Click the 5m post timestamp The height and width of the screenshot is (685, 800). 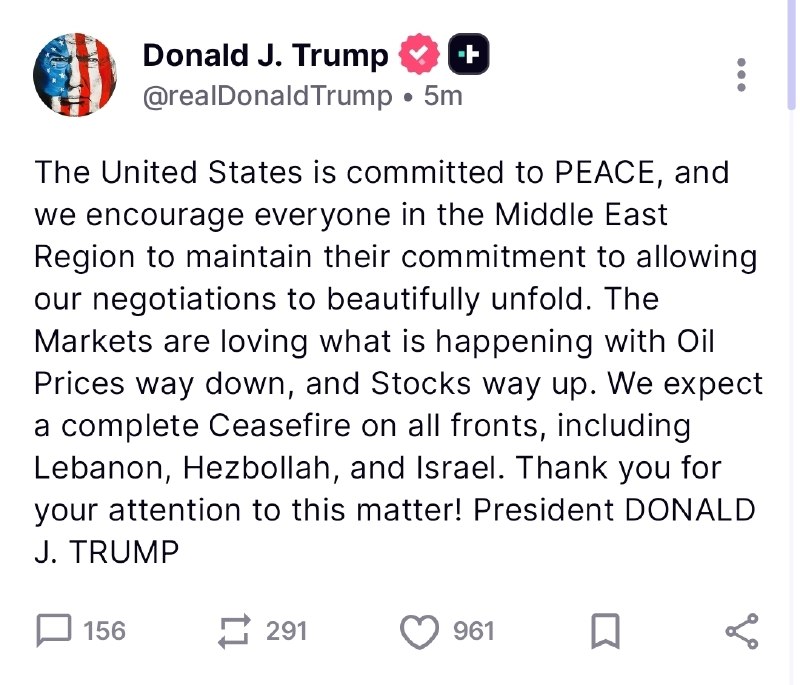(x=443, y=96)
